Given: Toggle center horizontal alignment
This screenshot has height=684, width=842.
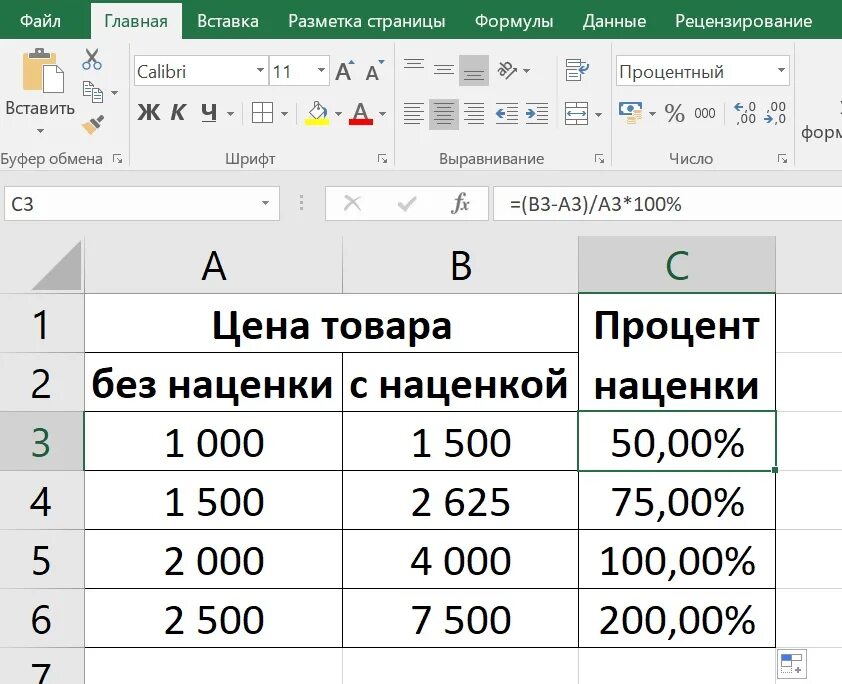Looking at the screenshot, I should [x=444, y=114].
